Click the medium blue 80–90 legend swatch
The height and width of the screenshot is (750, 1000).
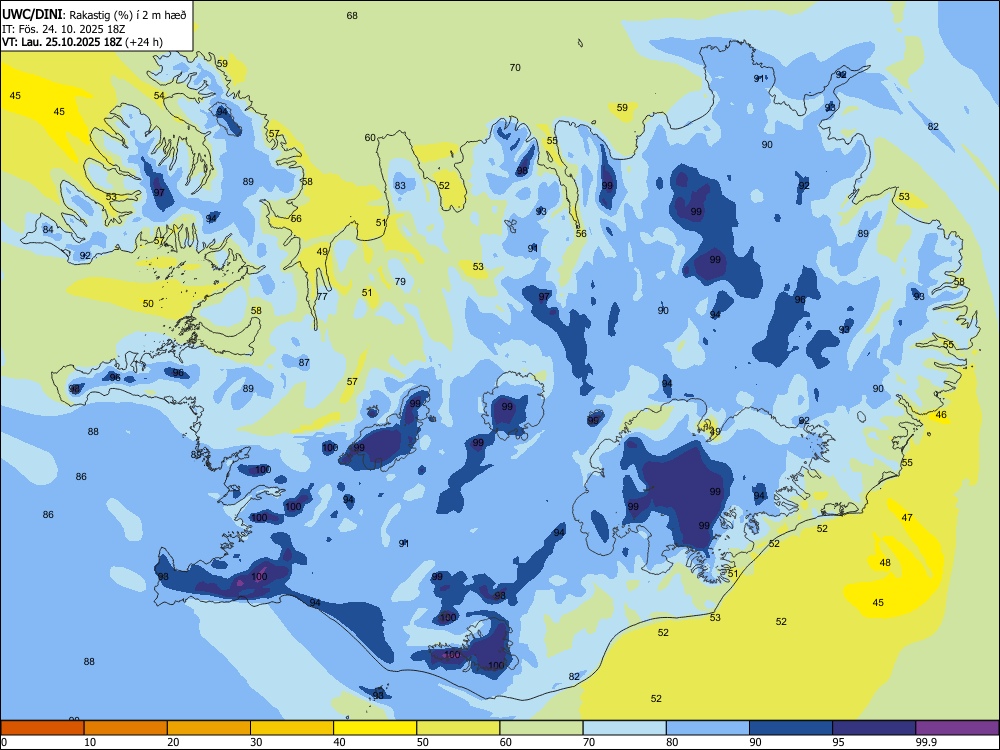tap(708, 728)
